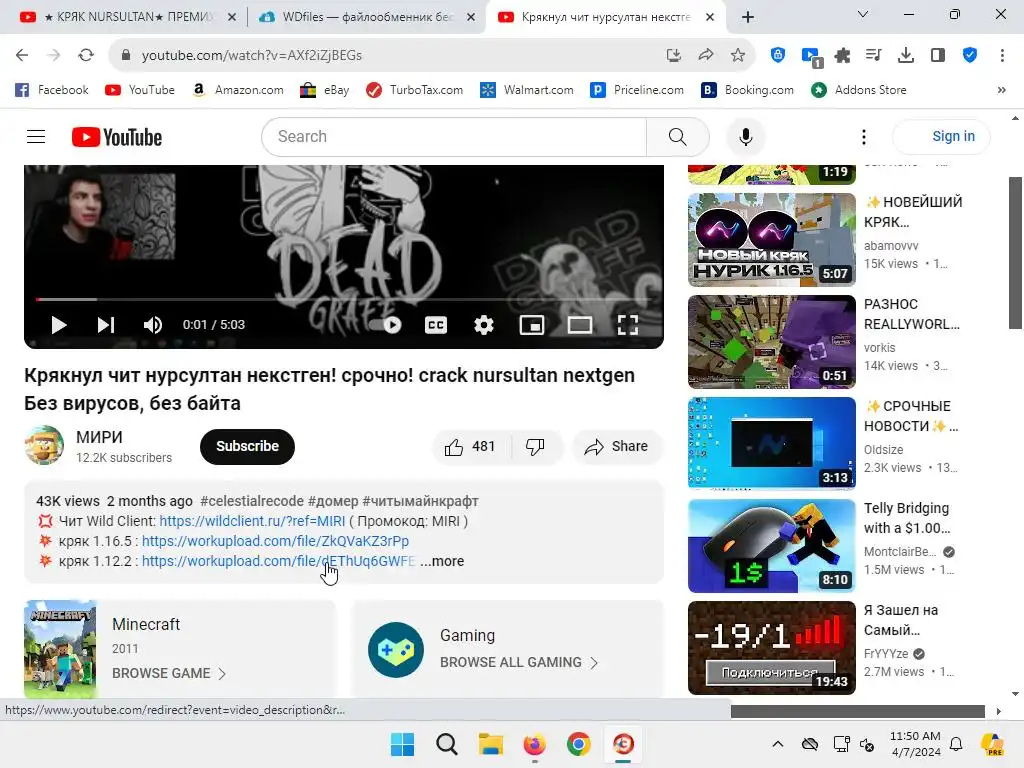Enable miniplayer mode

point(532,325)
